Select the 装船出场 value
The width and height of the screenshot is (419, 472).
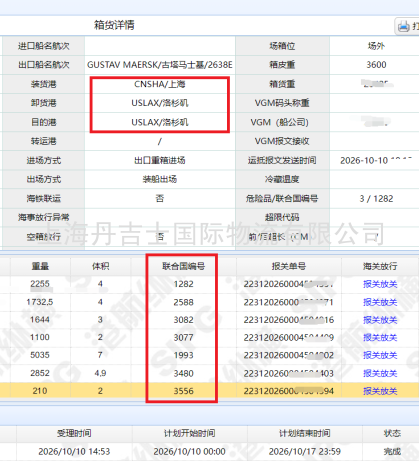pos(160,179)
